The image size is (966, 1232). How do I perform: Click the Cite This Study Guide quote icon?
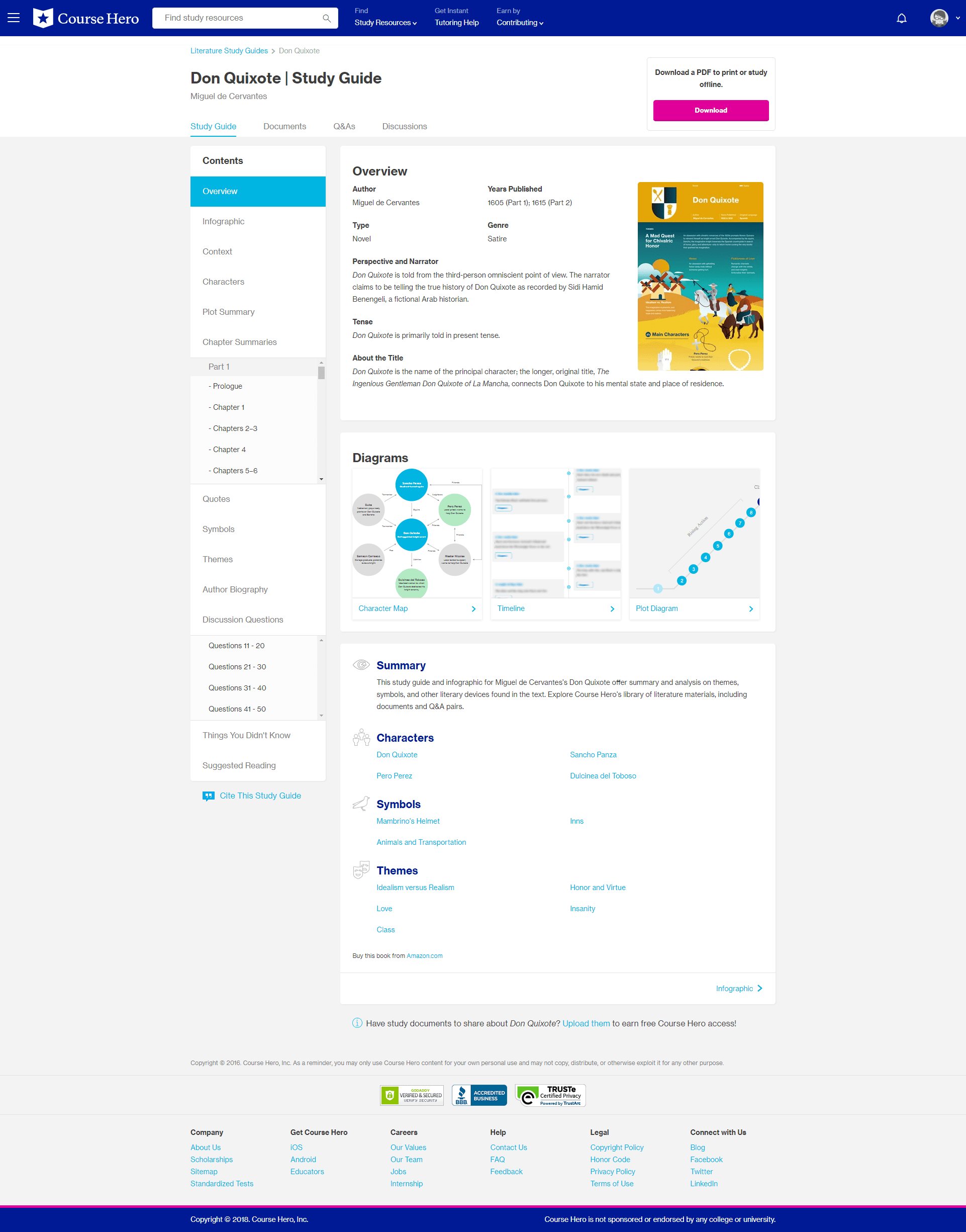tap(209, 796)
